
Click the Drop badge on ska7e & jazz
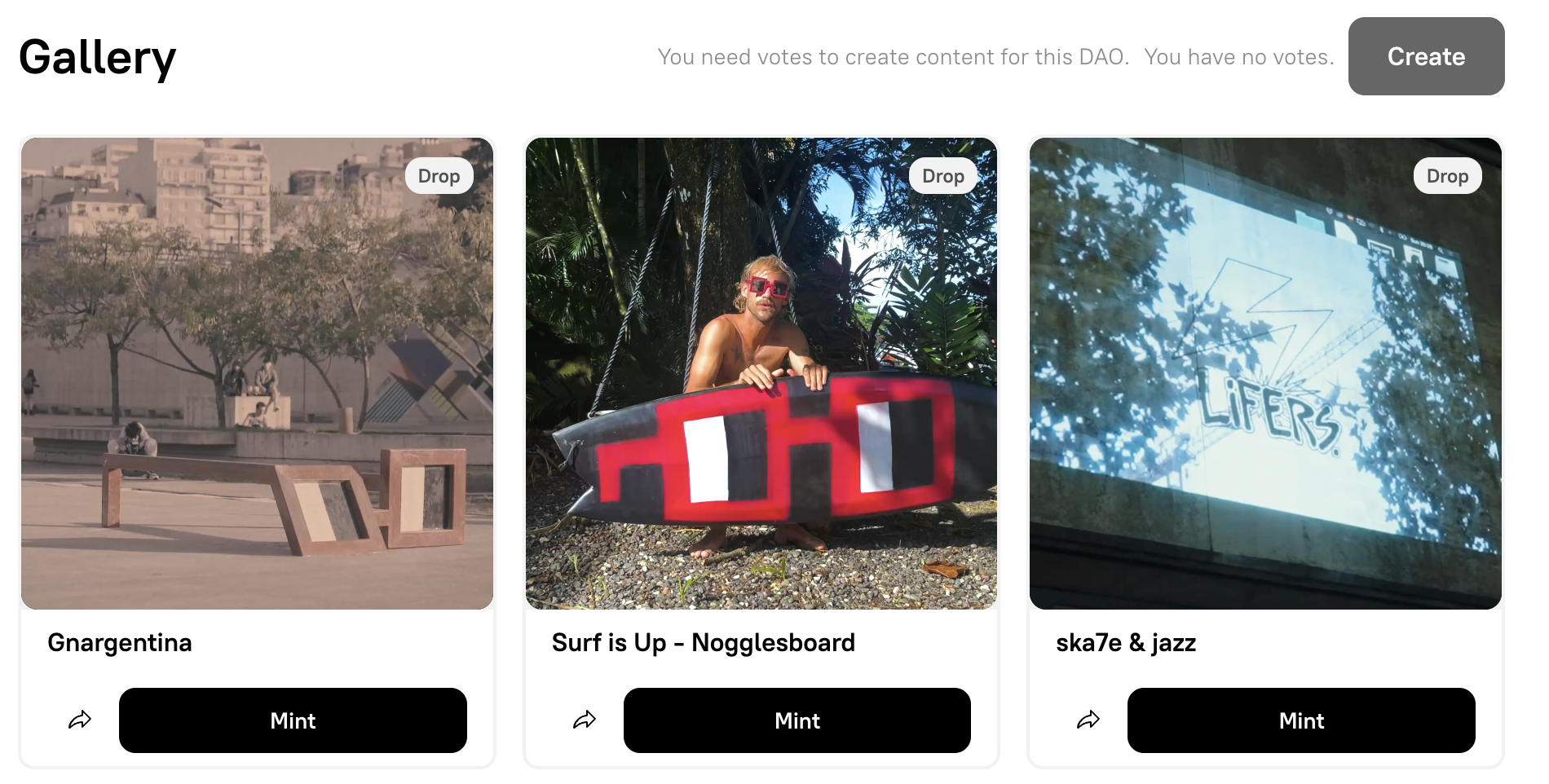point(1447,176)
